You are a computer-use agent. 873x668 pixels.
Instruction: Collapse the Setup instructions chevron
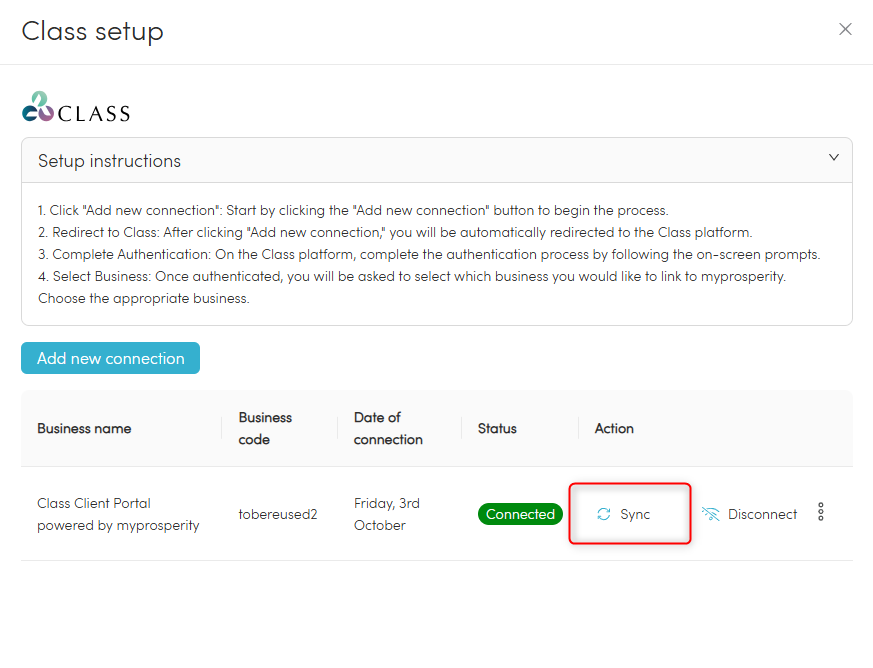[x=833, y=158]
